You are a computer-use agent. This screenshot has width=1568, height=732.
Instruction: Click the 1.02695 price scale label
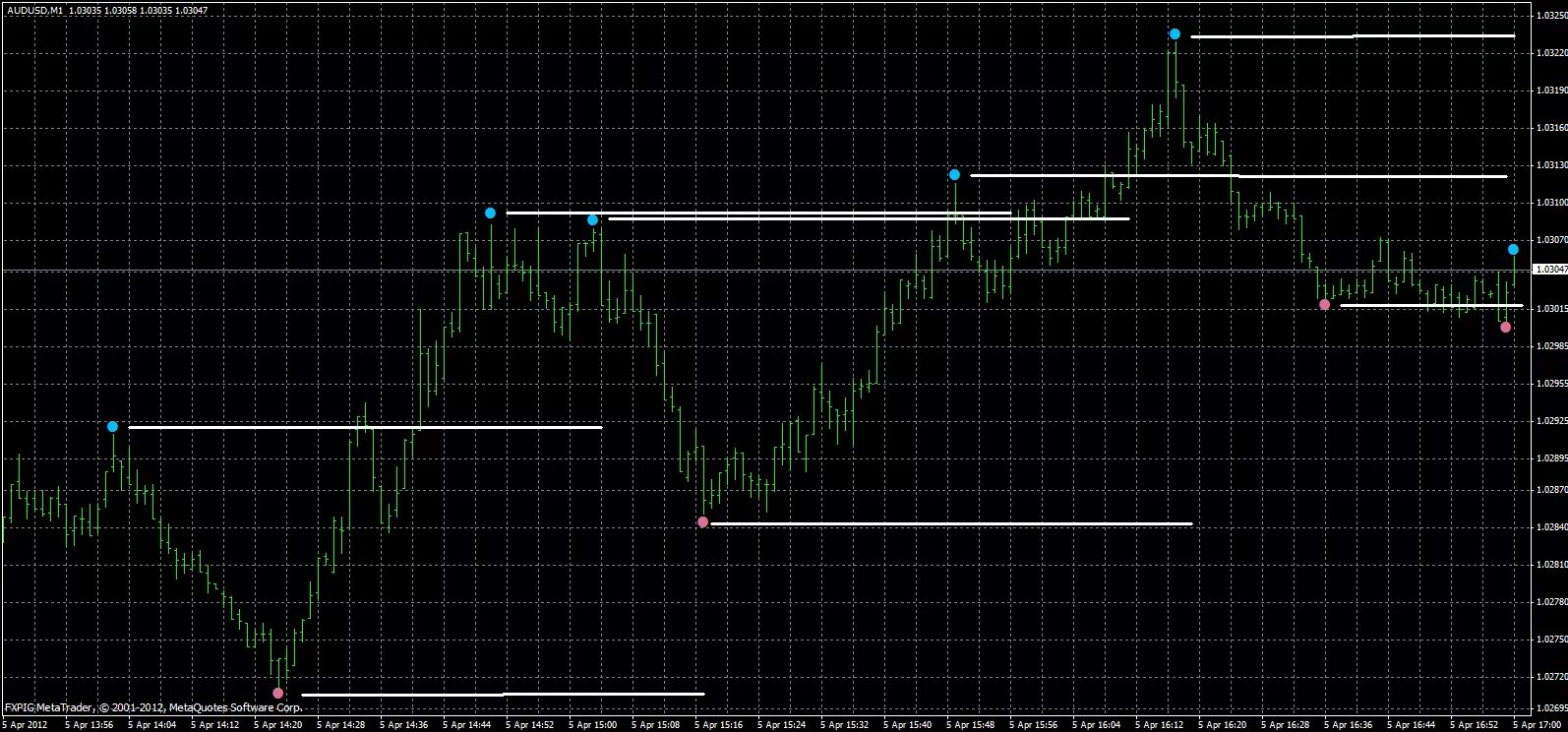click(x=1550, y=708)
